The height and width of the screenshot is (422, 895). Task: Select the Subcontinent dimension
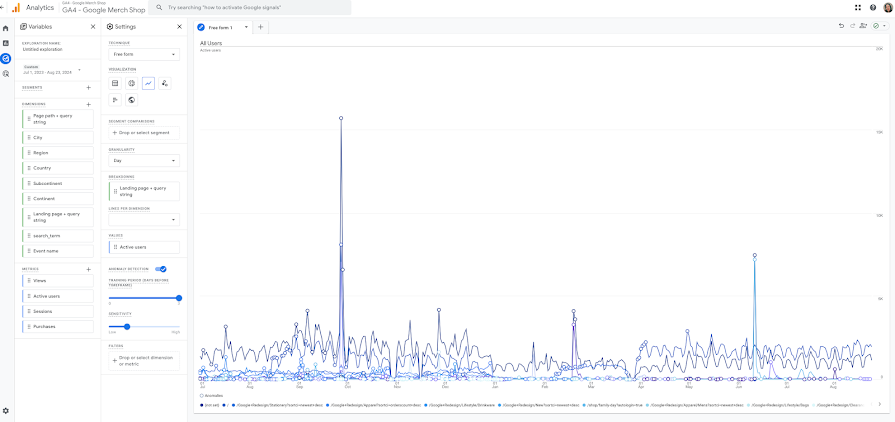coord(58,183)
